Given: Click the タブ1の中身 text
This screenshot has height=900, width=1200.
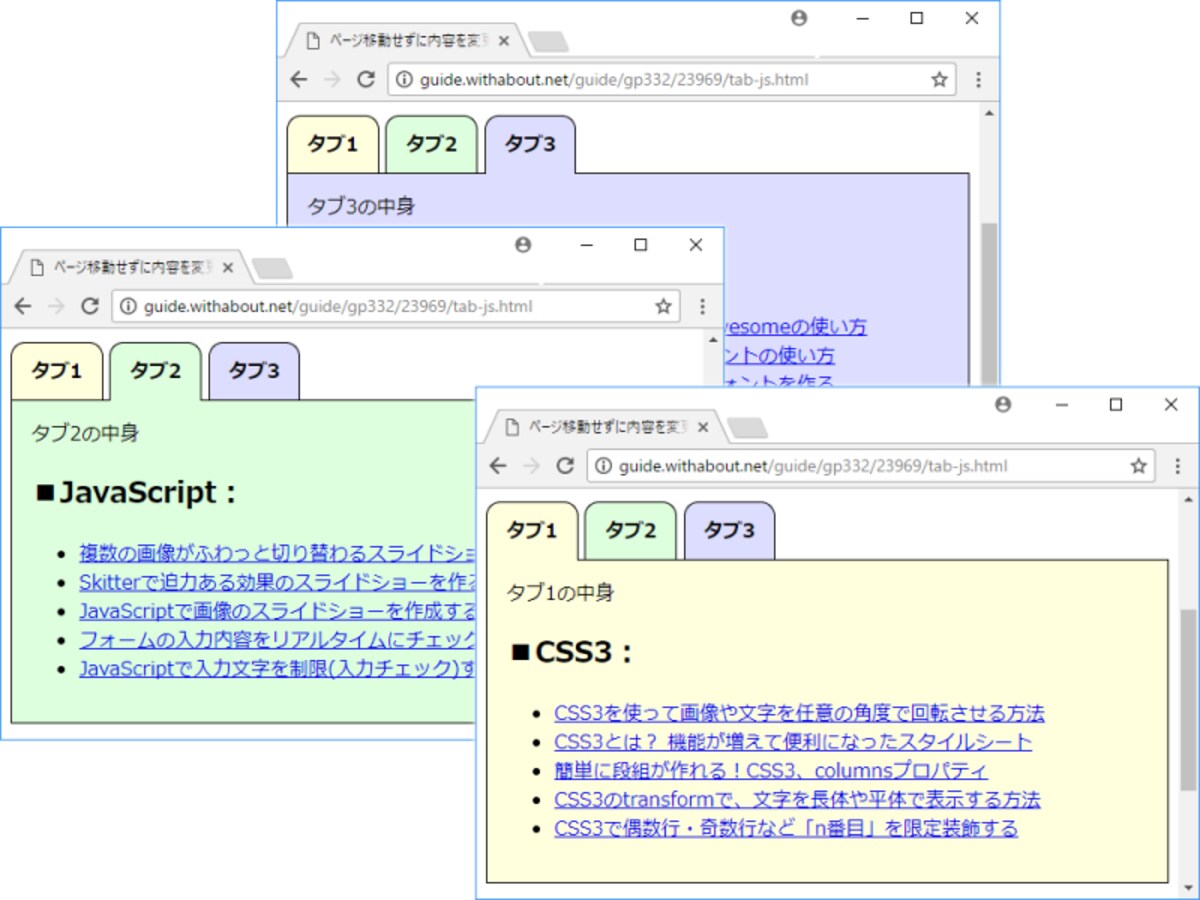Looking at the screenshot, I should click(x=560, y=593).
